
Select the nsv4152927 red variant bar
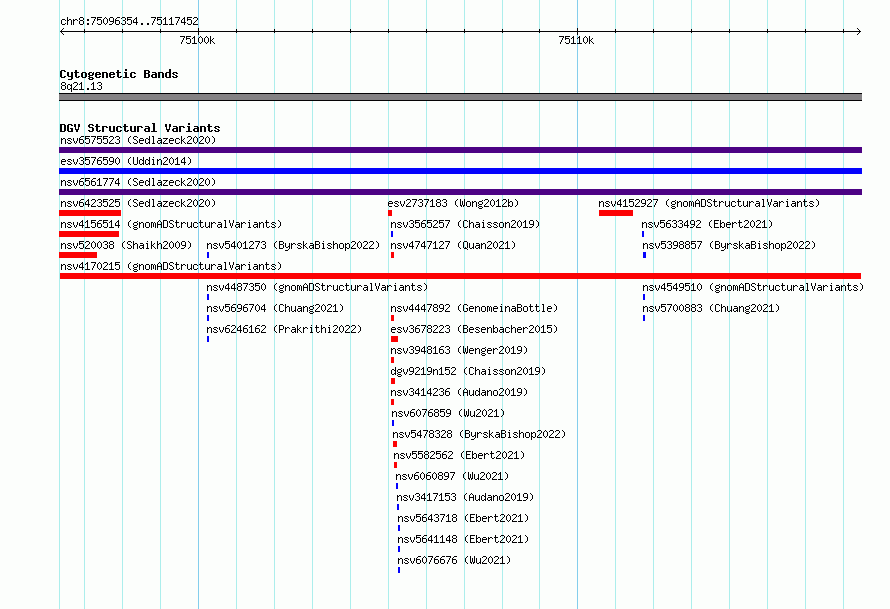[x=616, y=213]
